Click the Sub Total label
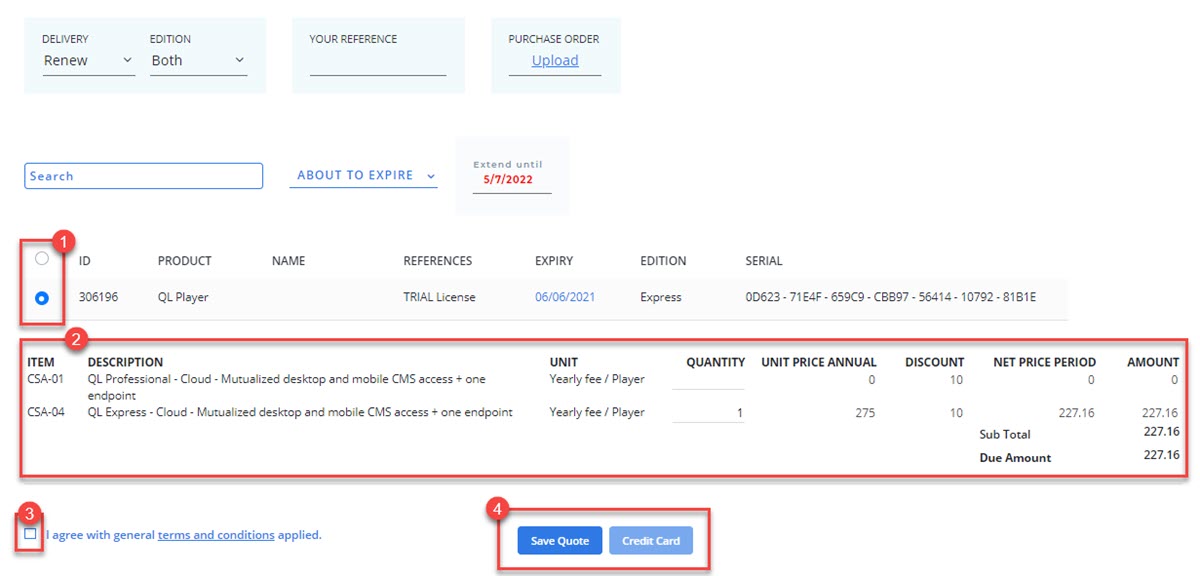The width and height of the screenshot is (1200, 576). (x=1005, y=435)
